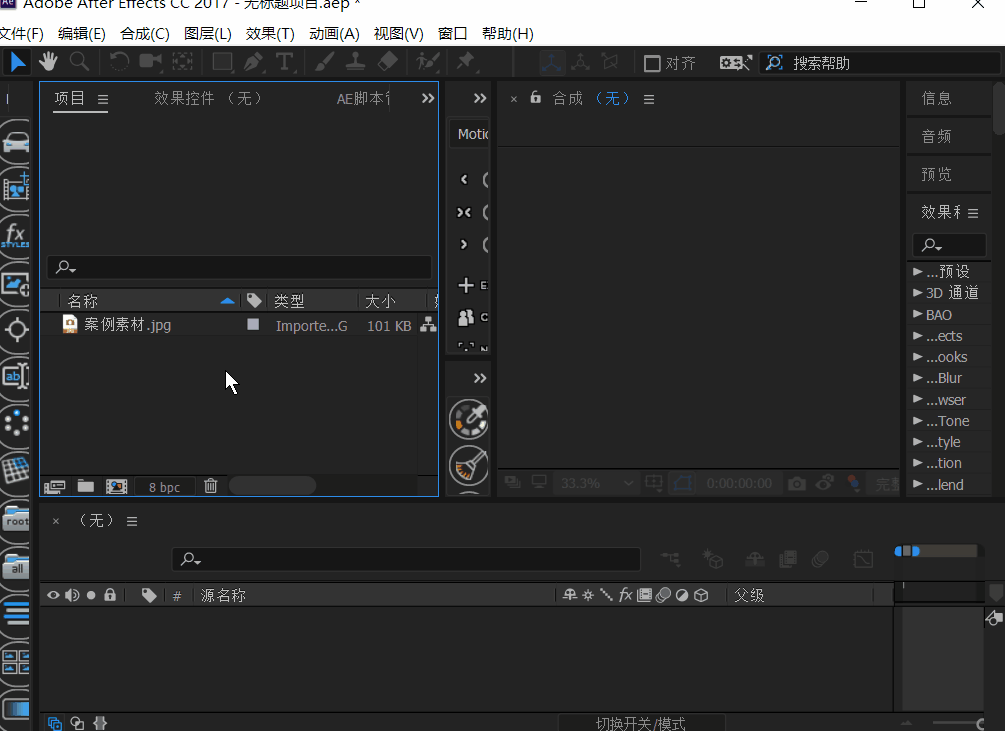Open the 文件(F) menu
The image size is (1005, 731).
[x=22, y=33]
